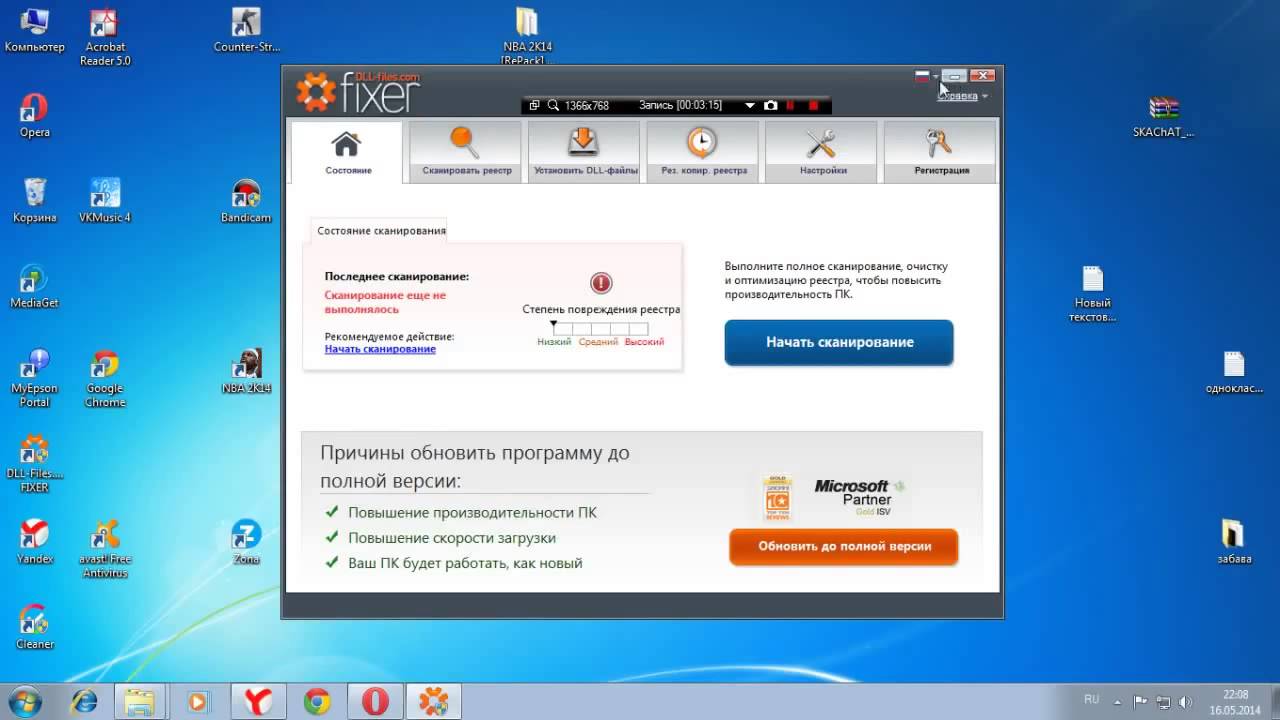Select NBA 2K14 RePack folder icon
Image resolution: width=1280 pixels, height=720 pixels.
tap(527, 36)
